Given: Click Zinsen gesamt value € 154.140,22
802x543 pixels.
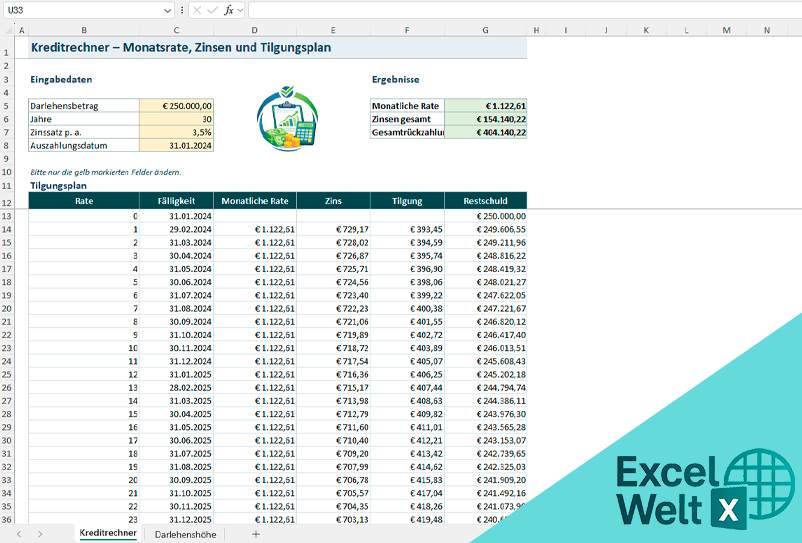Looking at the screenshot, I should 485,119.
